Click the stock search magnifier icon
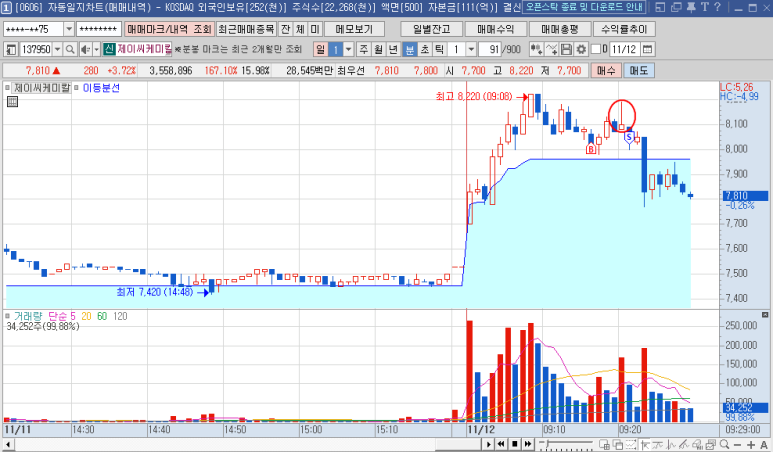Image resolution: width=773 pixels, height=452 pixels. click(x=70, y=49)
